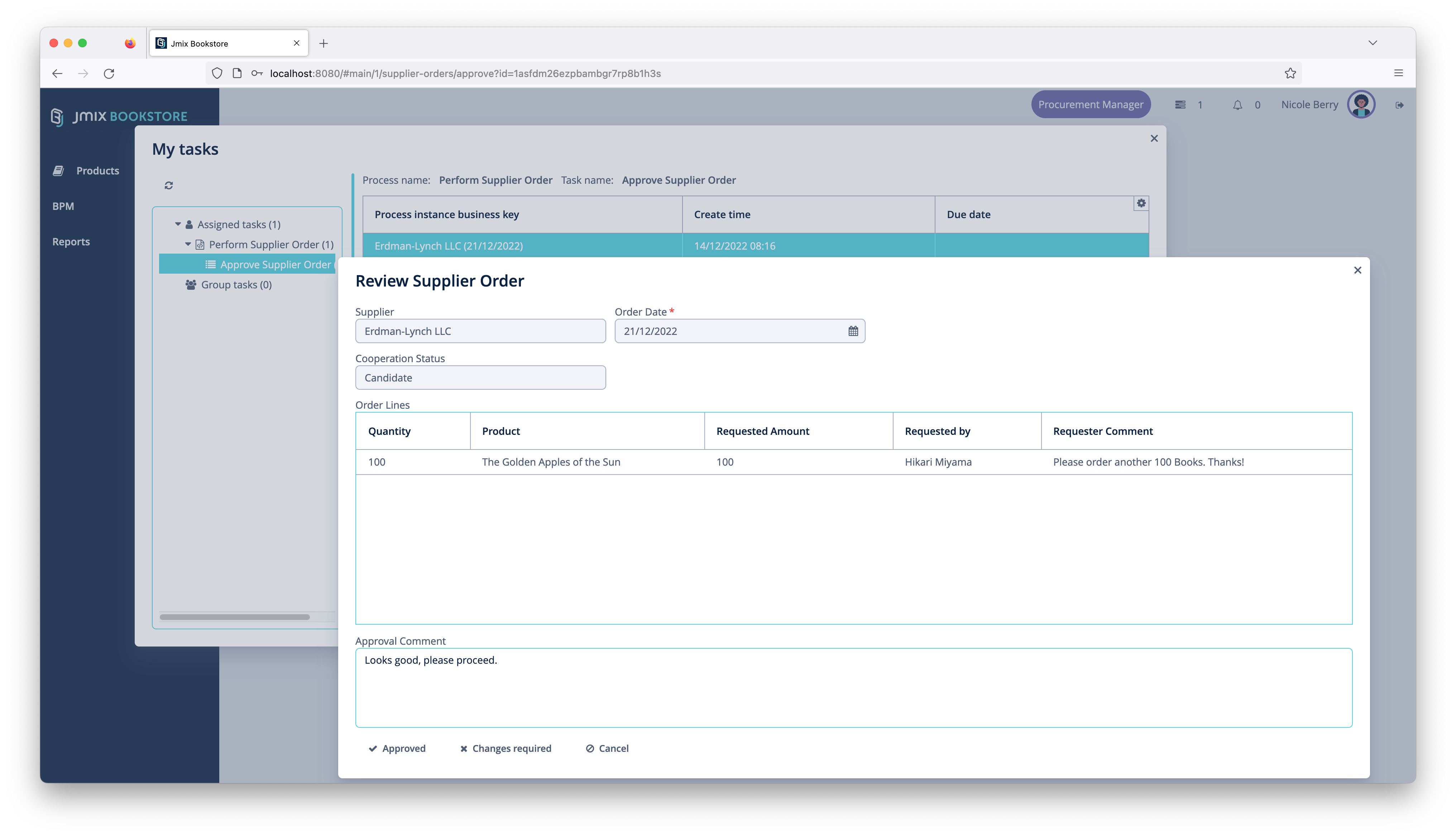
Task: Open the task list icon in header
Action: pos(1180,105)
